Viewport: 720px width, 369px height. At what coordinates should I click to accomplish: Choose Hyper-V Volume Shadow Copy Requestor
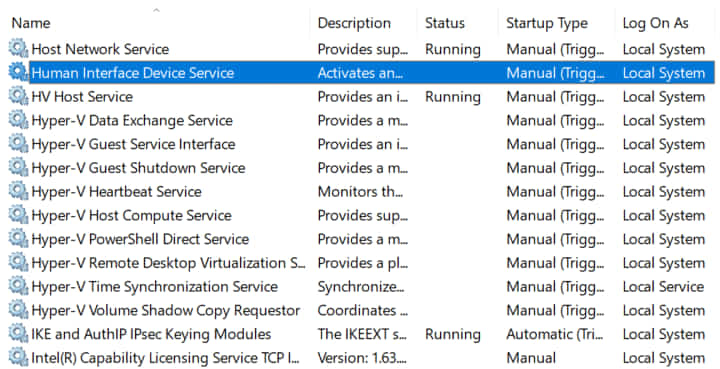[x=361, y=310]
